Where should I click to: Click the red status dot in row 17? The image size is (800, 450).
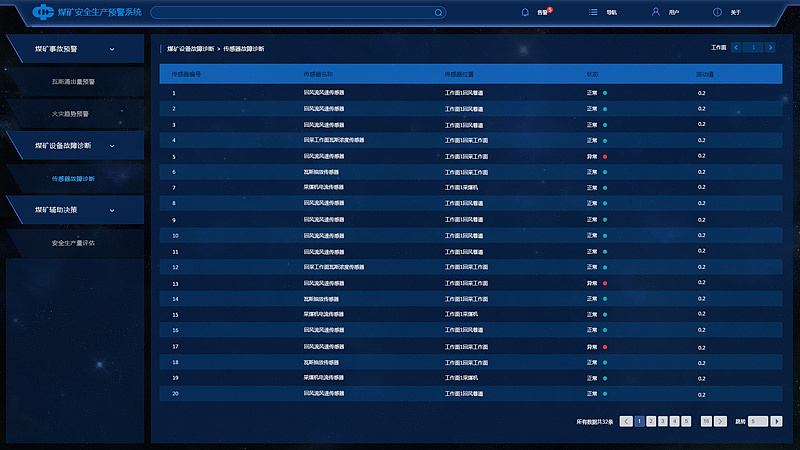[605, 347]
